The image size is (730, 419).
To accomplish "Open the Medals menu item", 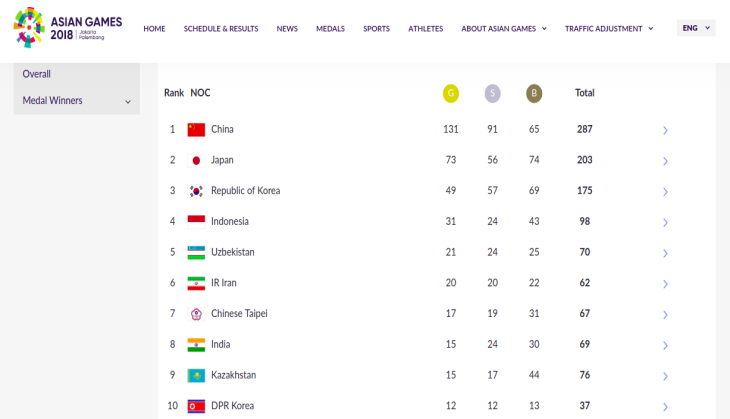I will (x=331, y=28).
